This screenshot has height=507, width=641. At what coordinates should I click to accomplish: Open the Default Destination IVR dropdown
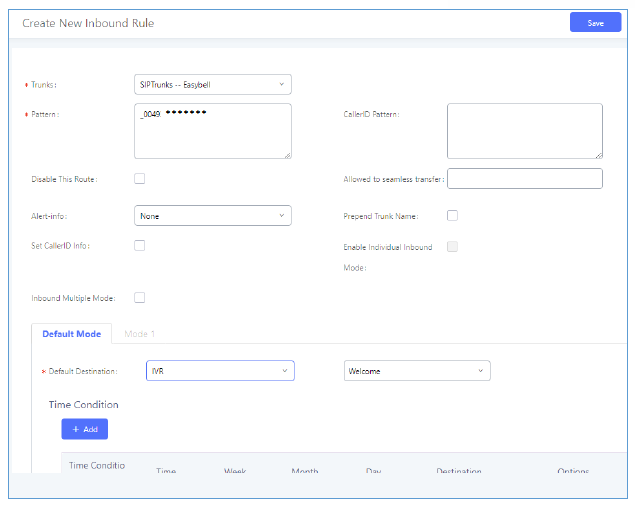tap(220, 371)
